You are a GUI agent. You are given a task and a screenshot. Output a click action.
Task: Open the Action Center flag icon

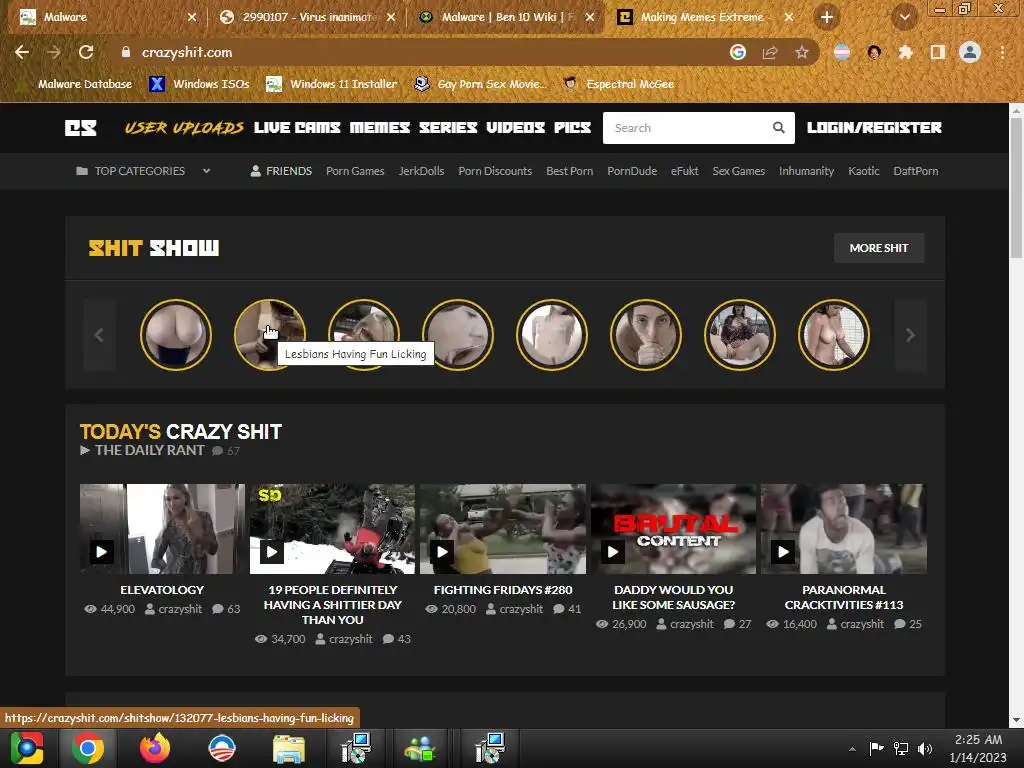pos(876,748)
